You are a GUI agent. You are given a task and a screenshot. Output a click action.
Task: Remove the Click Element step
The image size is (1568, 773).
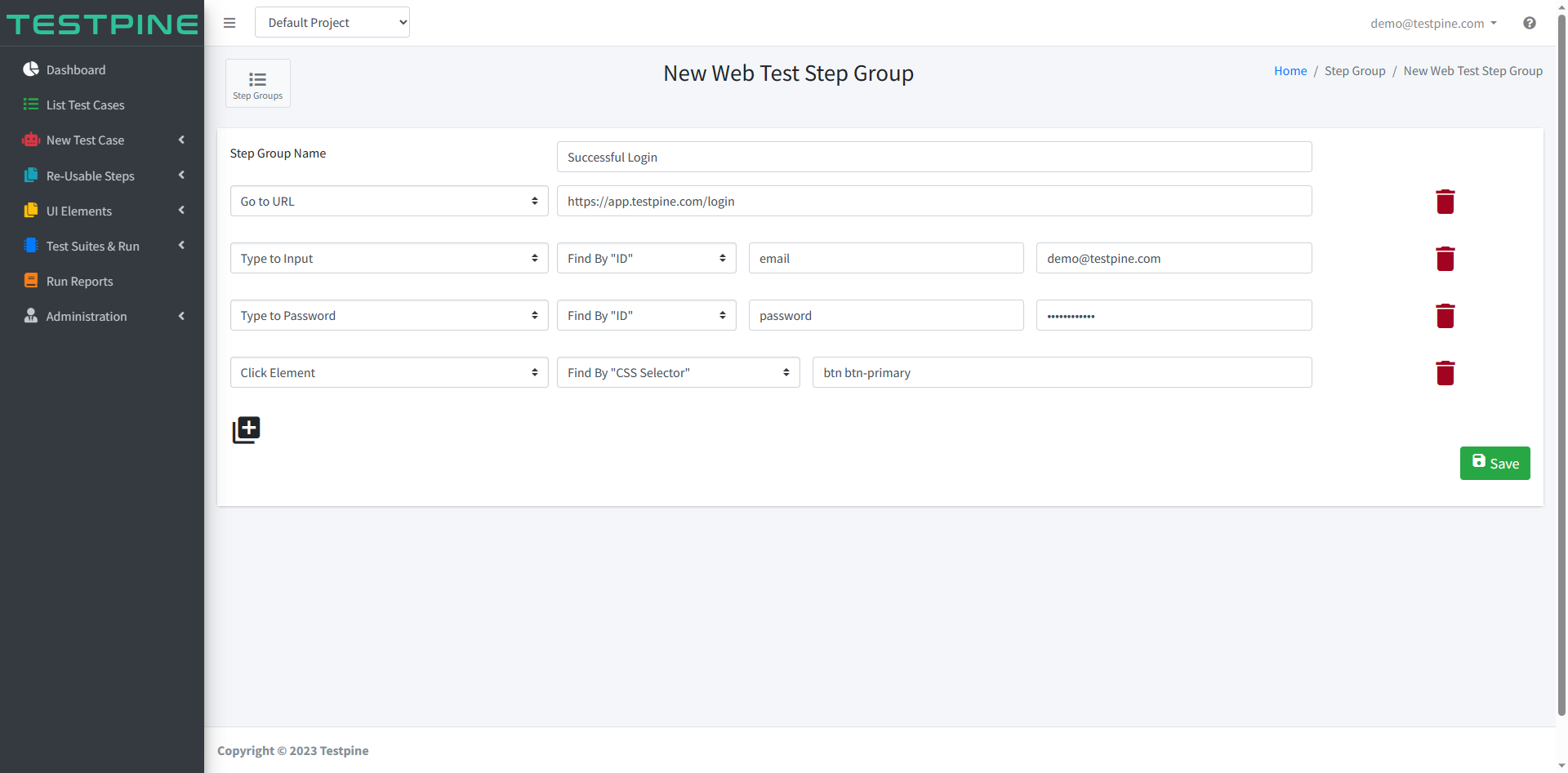tap(1445, 373)
